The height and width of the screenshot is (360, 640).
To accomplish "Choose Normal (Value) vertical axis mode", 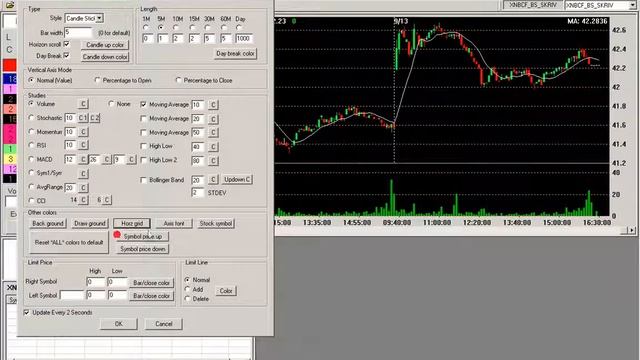I will point(31,80).
